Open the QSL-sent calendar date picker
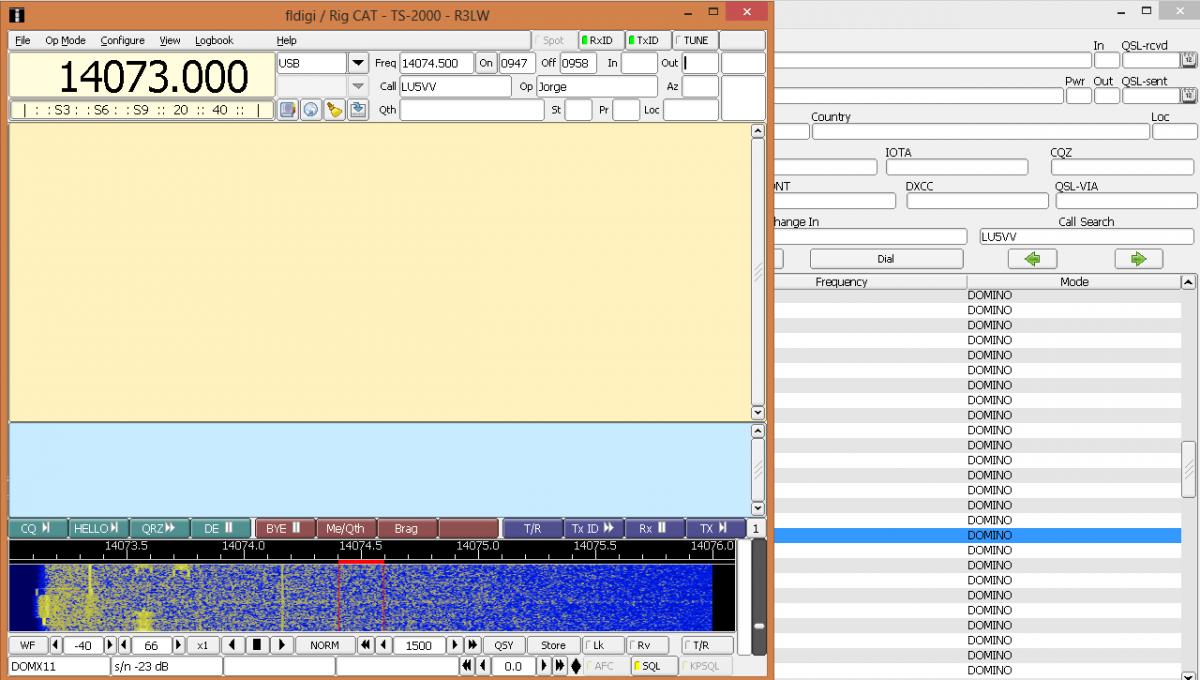This screenshot has width=1200, height=680. point(1188,96)
